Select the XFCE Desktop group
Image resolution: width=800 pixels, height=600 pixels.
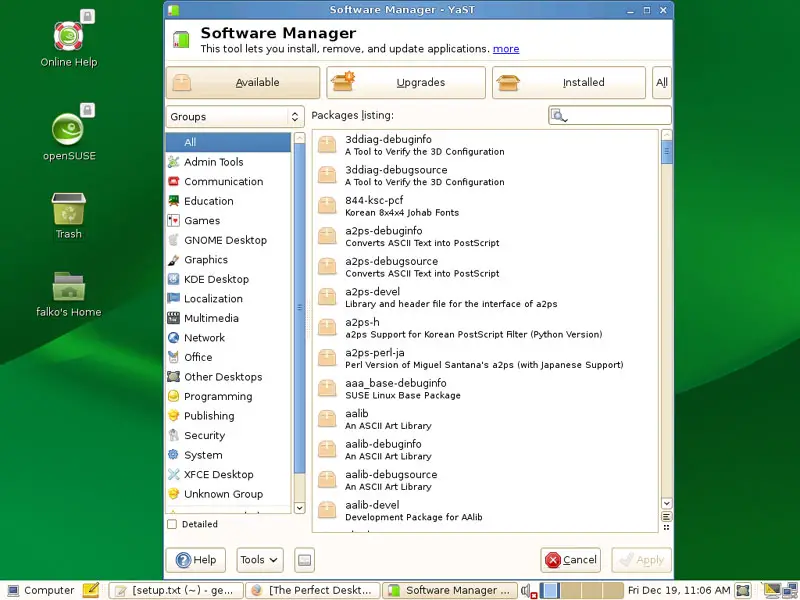point(228,474)
